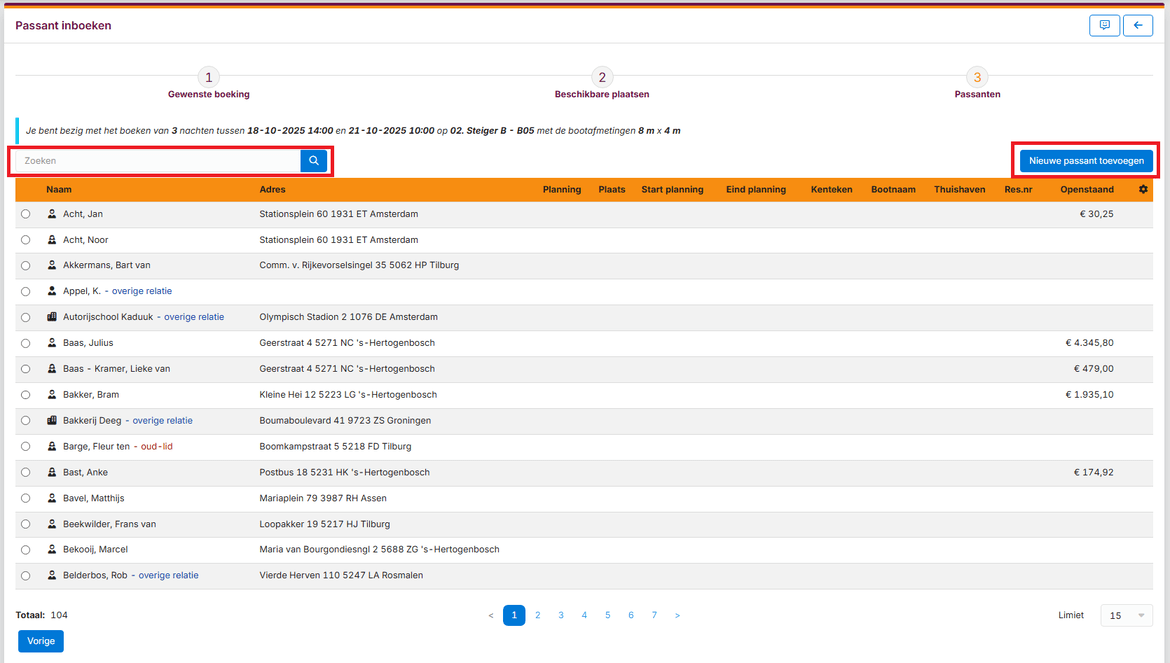Select radio button for Baas, Julius
Screen dimensions: 1170x663
(25, 343)
